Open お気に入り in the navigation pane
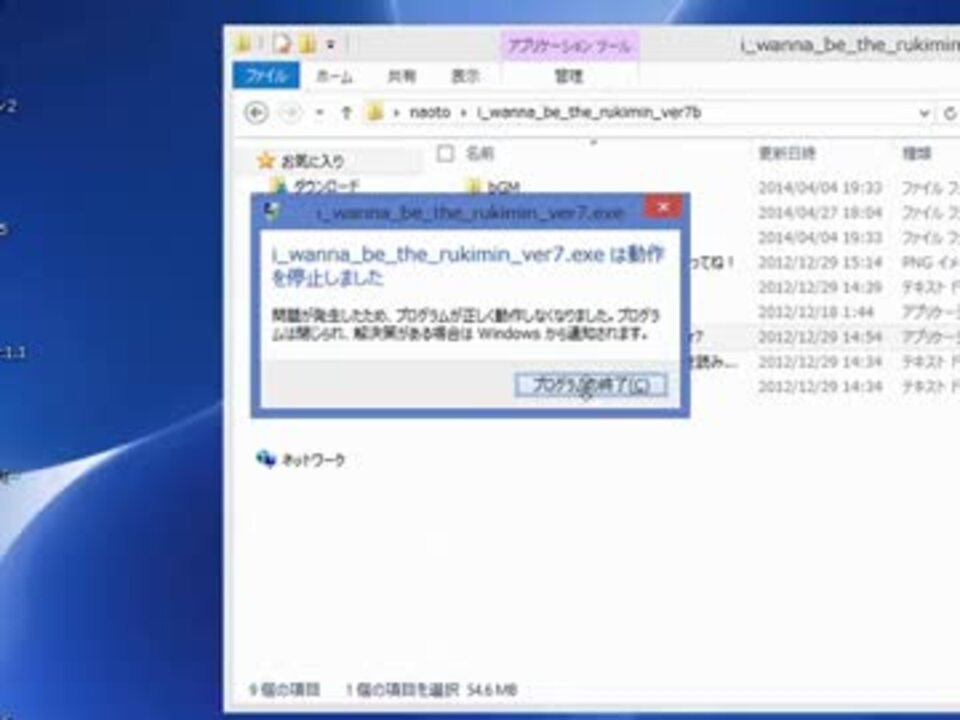This screenshot has height=720, width=960. point(313,161)
